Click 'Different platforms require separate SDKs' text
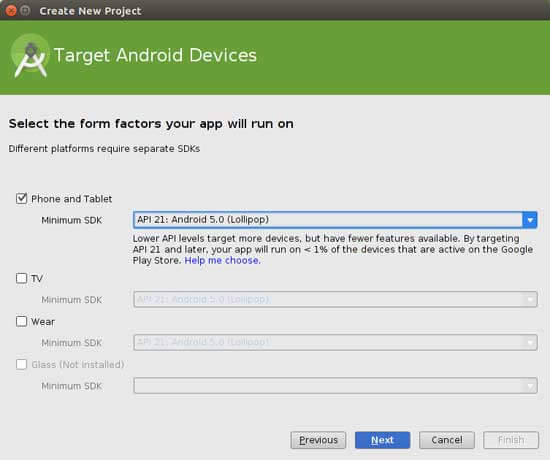Screen dimensions: 550x460 click(x=104, y=149)
